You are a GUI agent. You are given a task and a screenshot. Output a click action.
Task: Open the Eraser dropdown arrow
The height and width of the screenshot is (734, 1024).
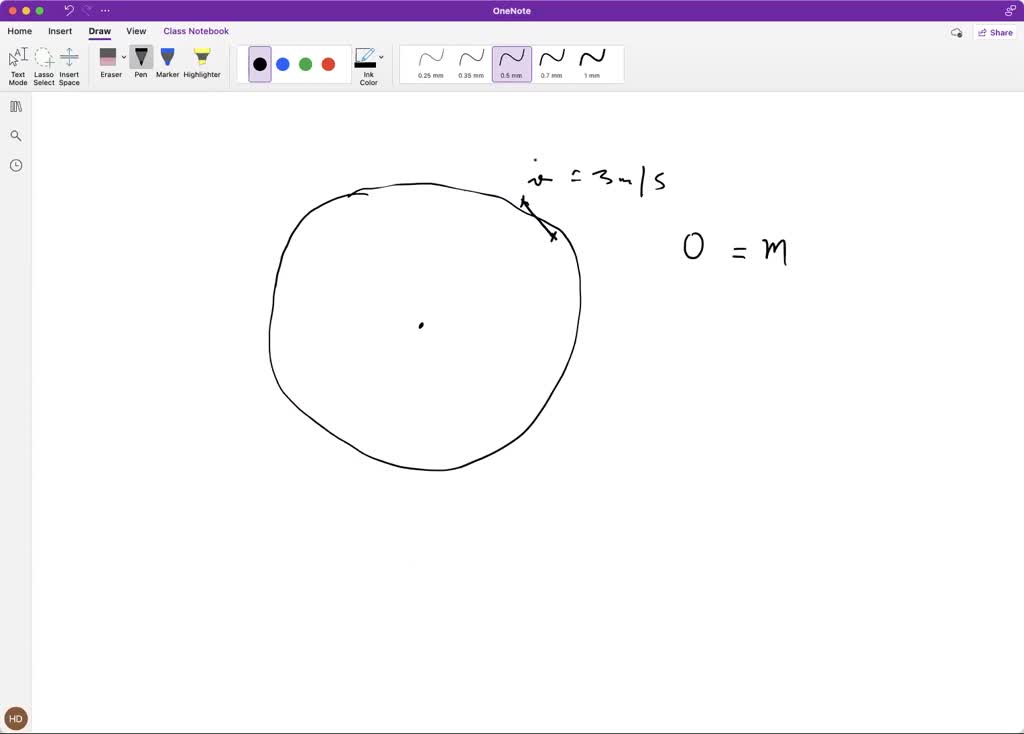124,56
